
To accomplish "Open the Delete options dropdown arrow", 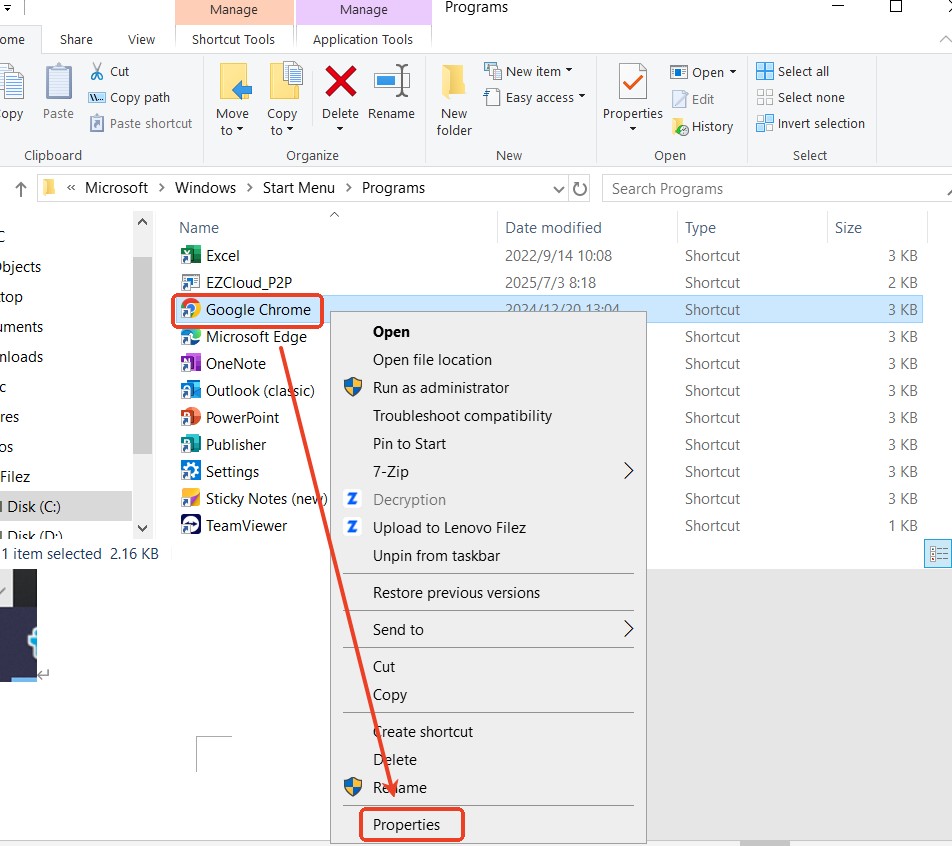I will click(x=340, y=129).
